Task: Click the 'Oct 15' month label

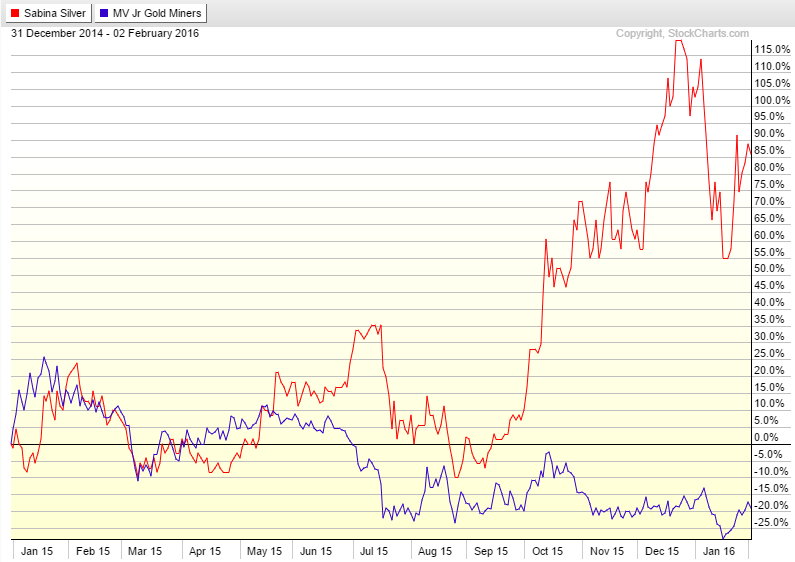Action: (x=548, y=551)
